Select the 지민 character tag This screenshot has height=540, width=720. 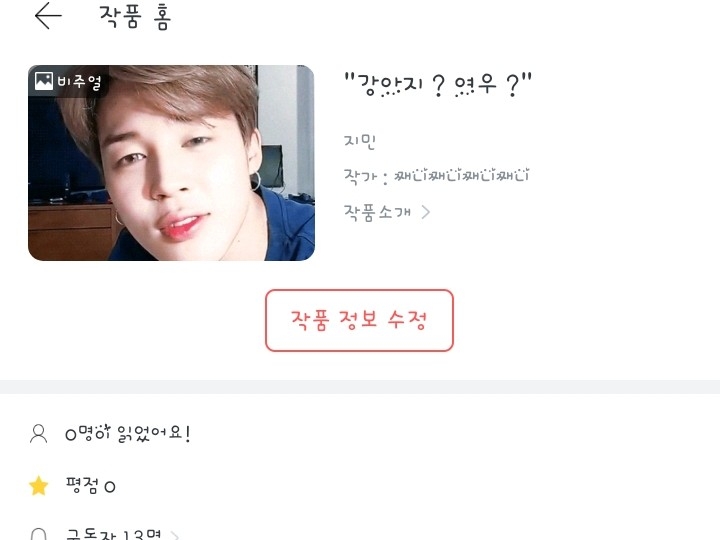pos(360,141)
